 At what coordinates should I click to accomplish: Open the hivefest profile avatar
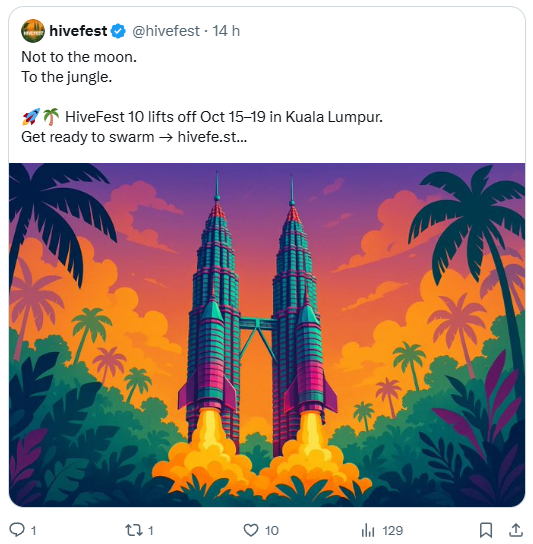click(33, 31)
